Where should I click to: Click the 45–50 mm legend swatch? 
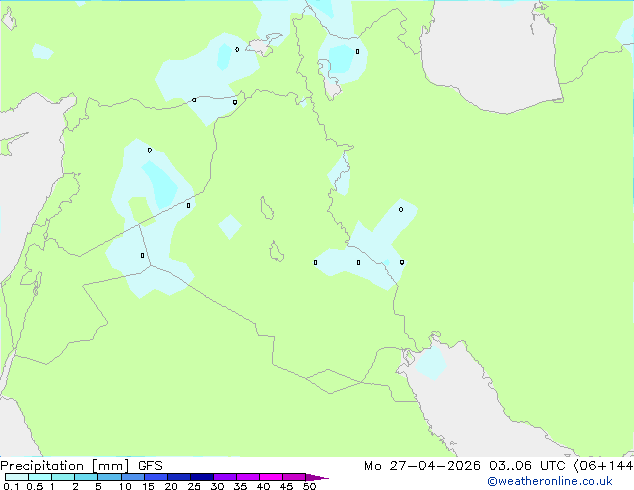click(x=294, y=477)
